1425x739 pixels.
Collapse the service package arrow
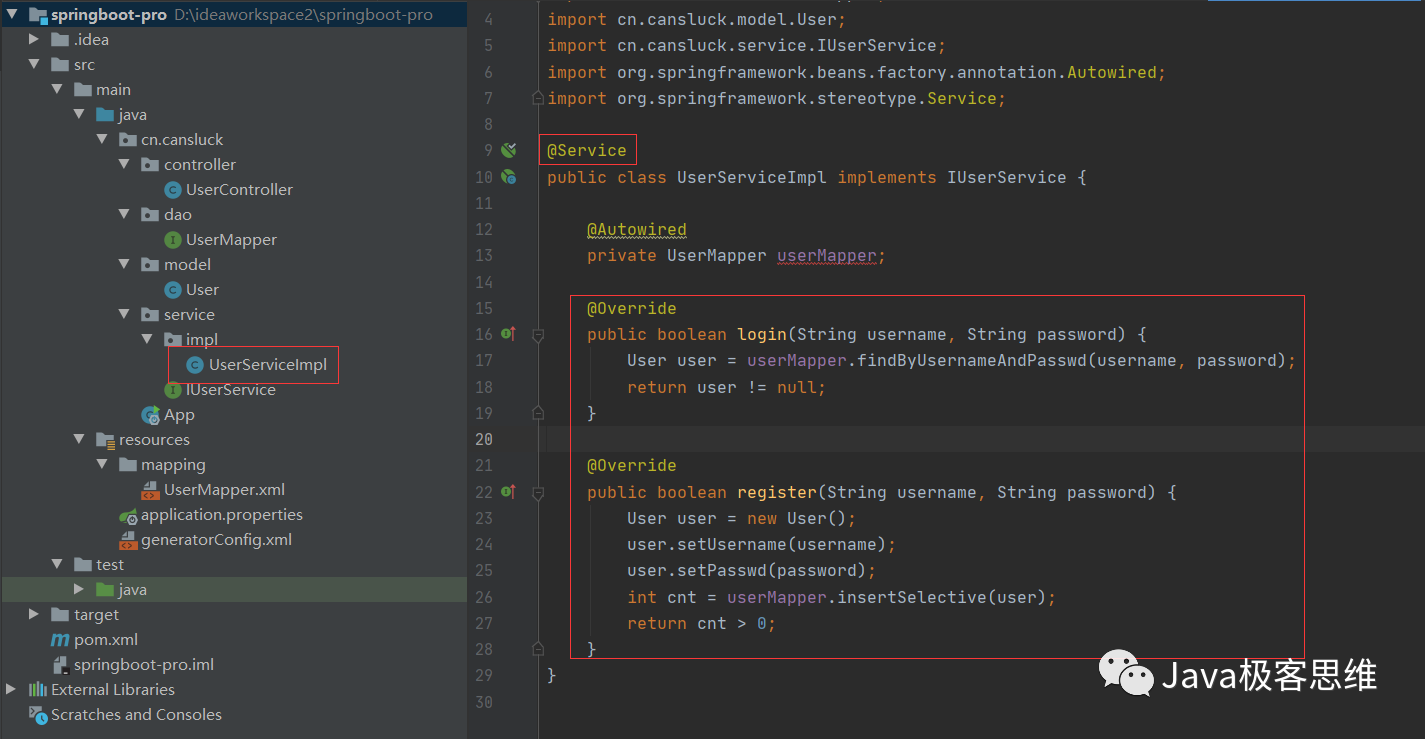point(124,315)
